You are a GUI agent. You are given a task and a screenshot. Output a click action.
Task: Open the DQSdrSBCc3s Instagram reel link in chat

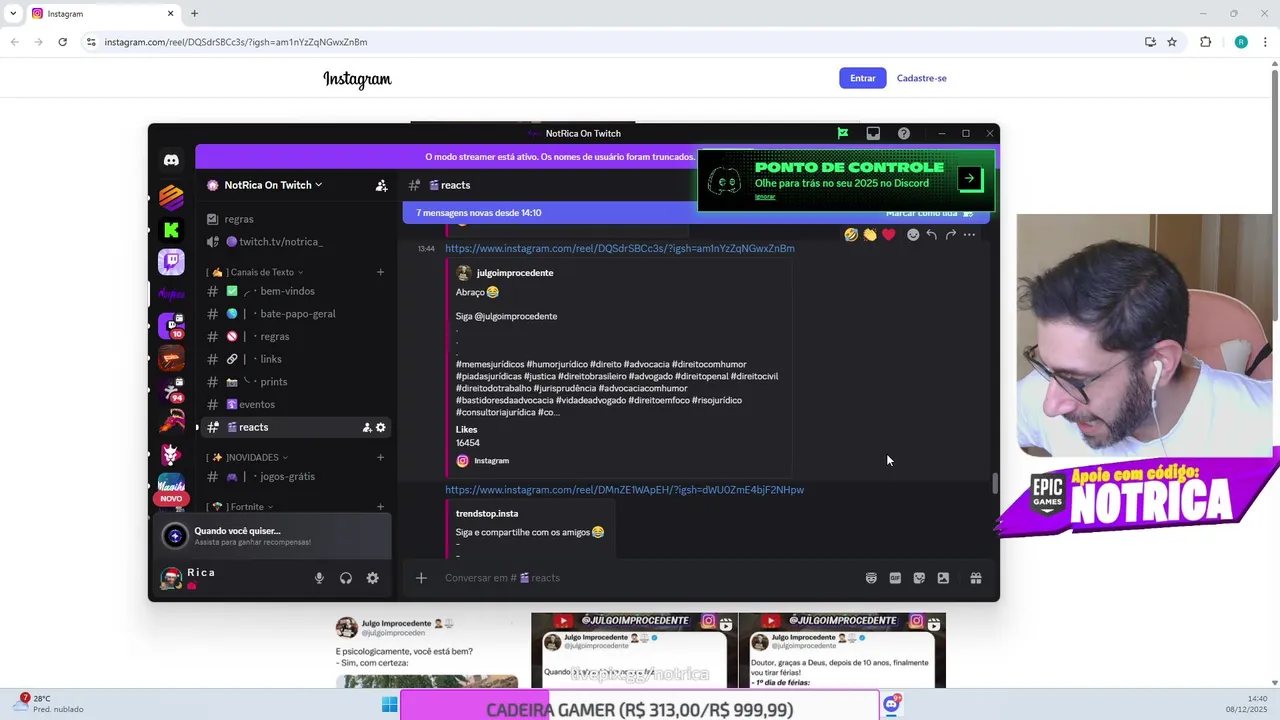[620, 248]
